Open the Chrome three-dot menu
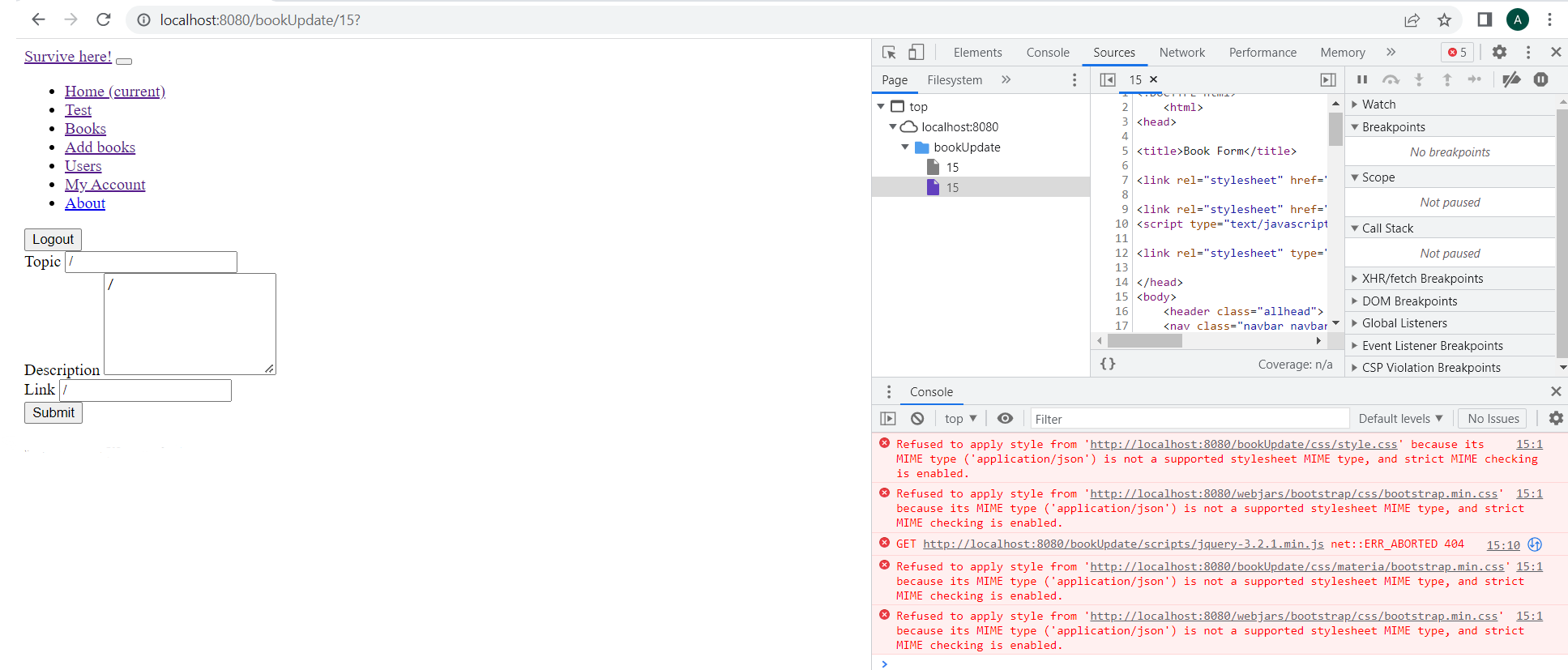 click(x=1549, y=19)
